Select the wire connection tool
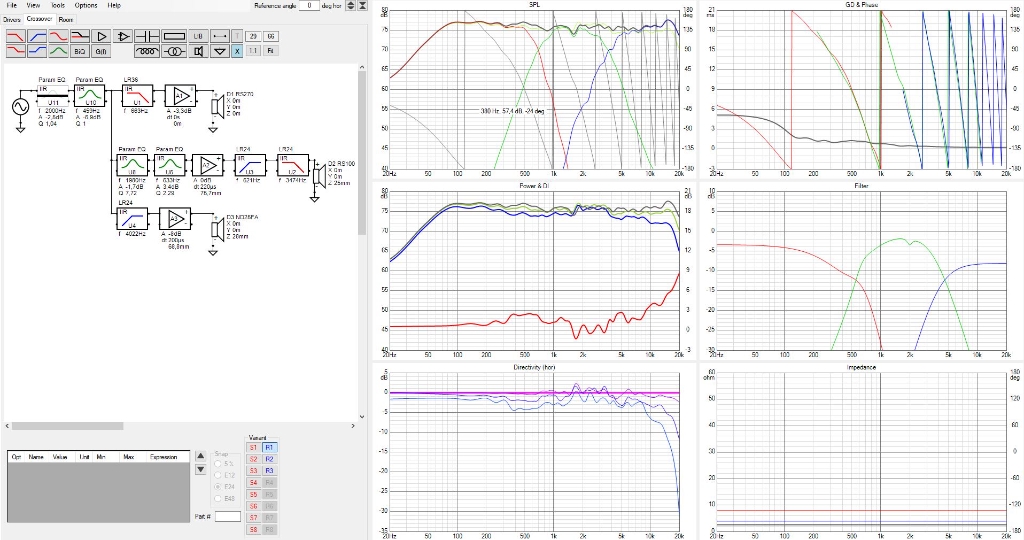This screenshot has width=1024, height=540. [220, 36]
